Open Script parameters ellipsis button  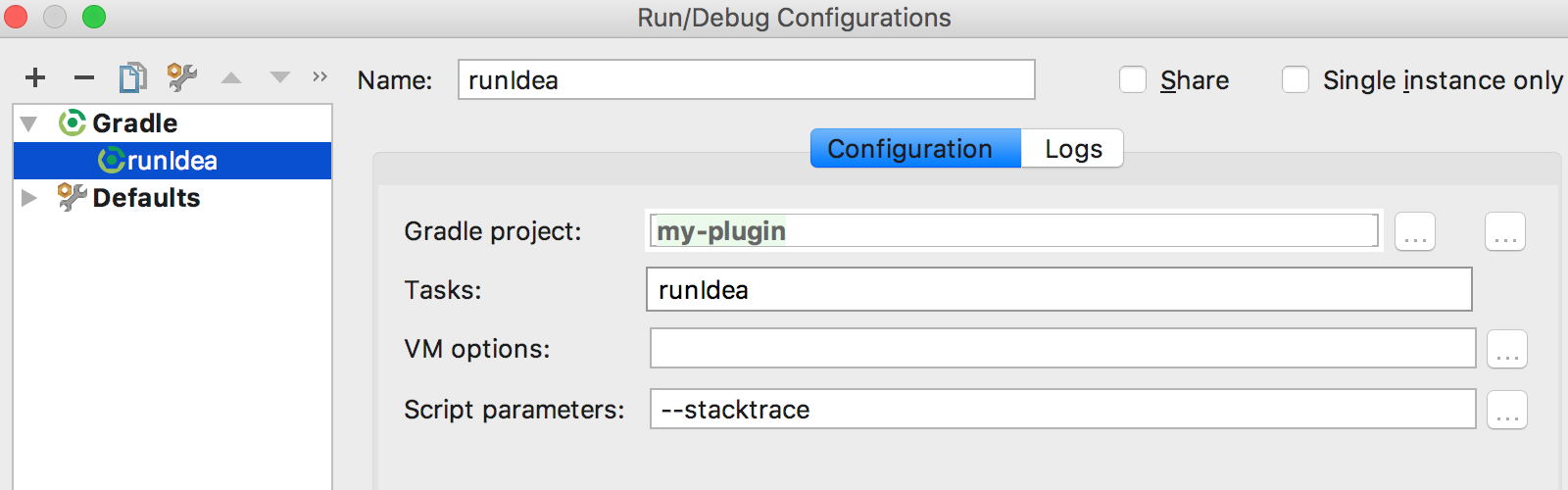[1506, 411]
